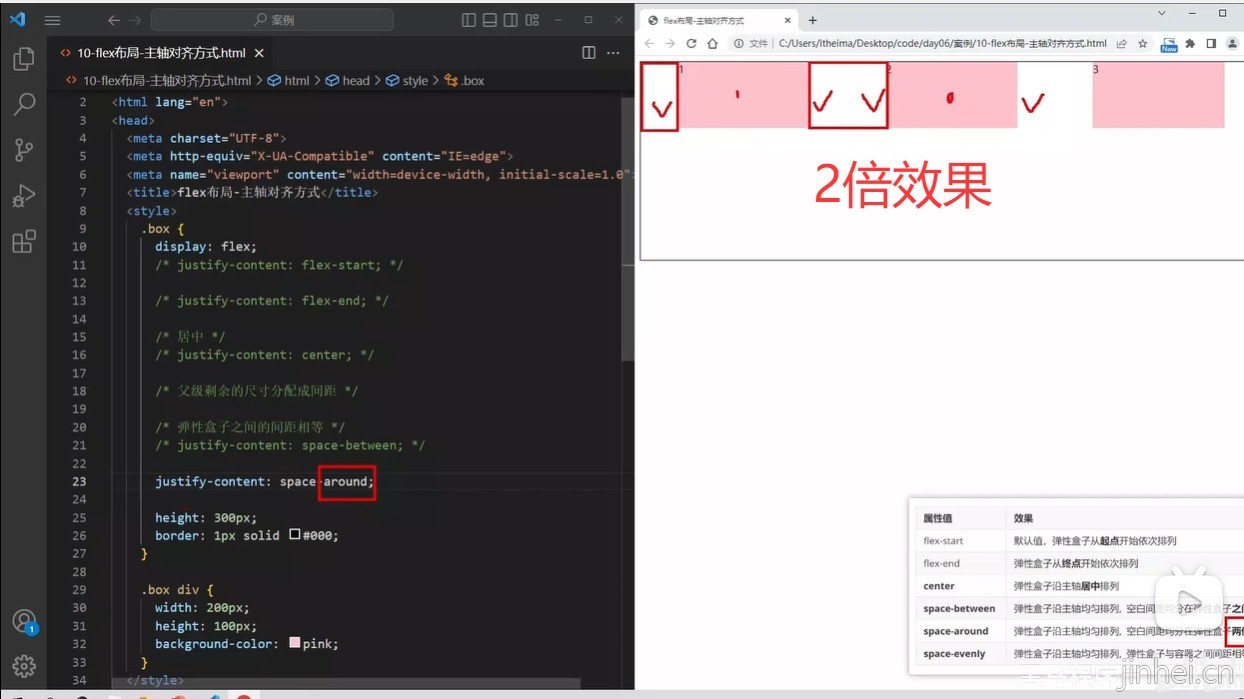
Task: View site information icon in address bar
Action: pos(739,44)
